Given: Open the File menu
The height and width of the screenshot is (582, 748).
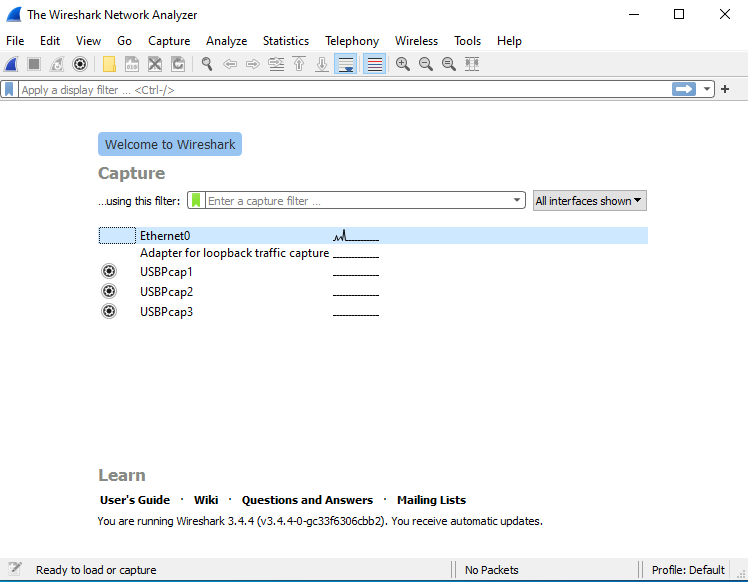Looking at the screenshot, I should tap(15, 41).
